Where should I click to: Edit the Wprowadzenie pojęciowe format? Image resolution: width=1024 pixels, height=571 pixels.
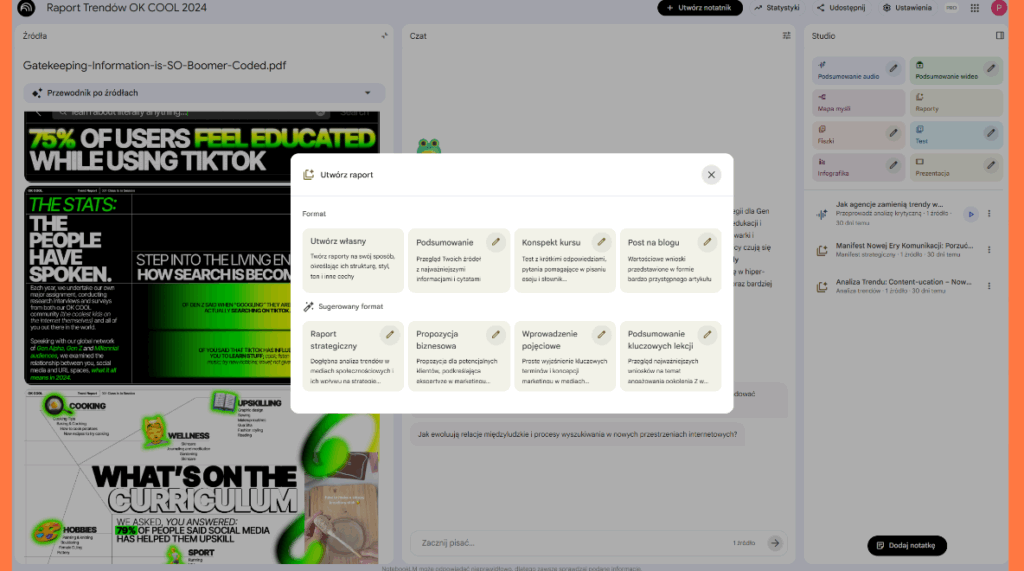(601, 334)
